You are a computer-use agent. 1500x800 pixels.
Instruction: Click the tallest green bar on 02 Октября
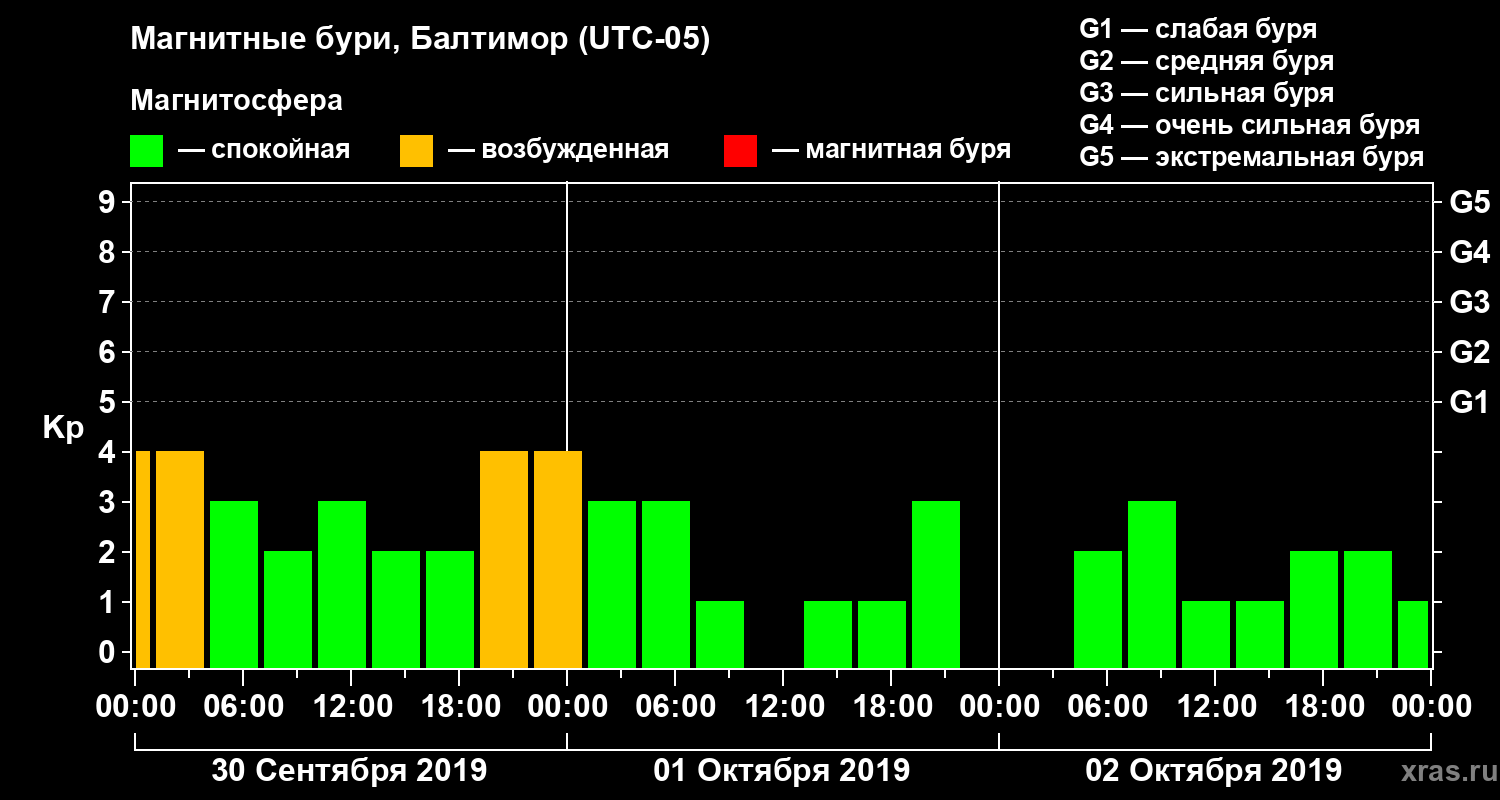pyautogui.click(x=1152, y=584)
